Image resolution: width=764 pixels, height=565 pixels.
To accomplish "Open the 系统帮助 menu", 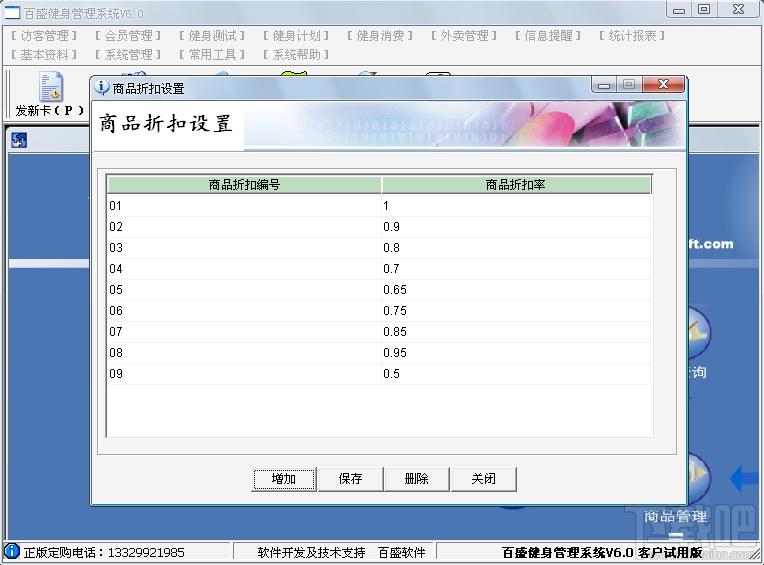I will pyautogui.click(x=296, y=55).
